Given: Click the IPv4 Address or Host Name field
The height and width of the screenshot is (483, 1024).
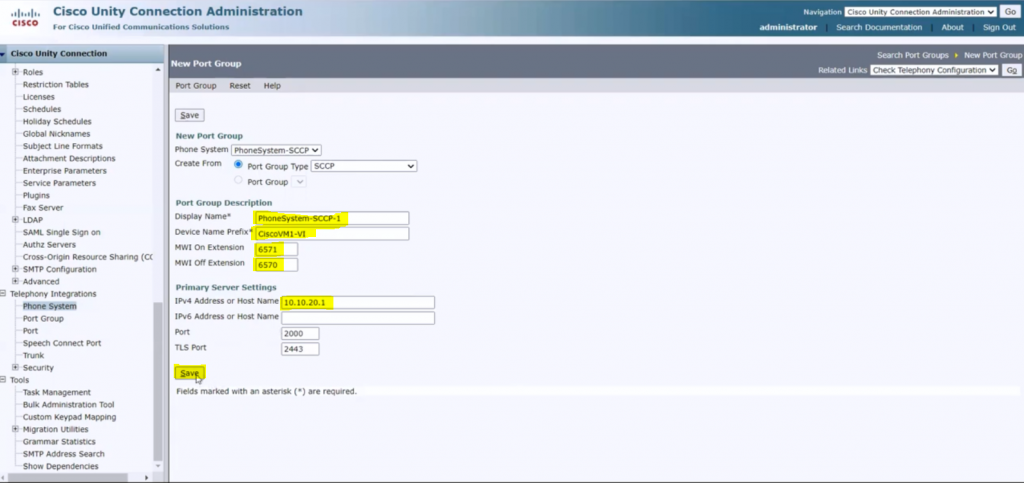Looking at the screenshot, I should coord(358,302).
